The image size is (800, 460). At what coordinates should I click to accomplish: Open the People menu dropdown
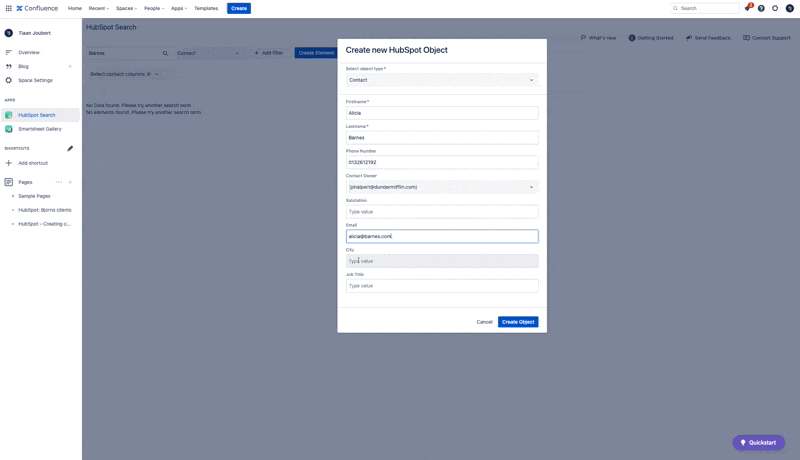[154, 8]
